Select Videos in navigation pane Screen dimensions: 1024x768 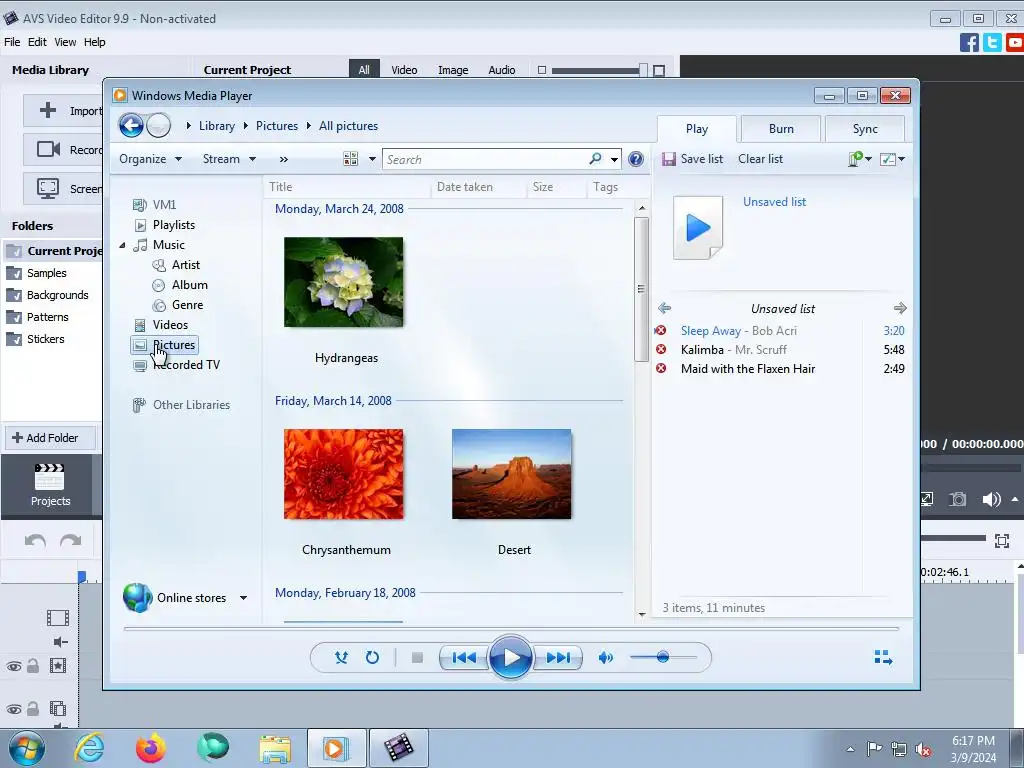(x=170, y=325)
